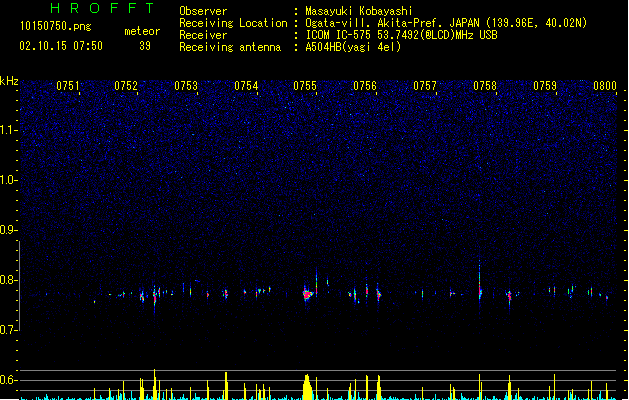
Task: Click the 0.6 kHz axis label
Action: pos(8,380)
